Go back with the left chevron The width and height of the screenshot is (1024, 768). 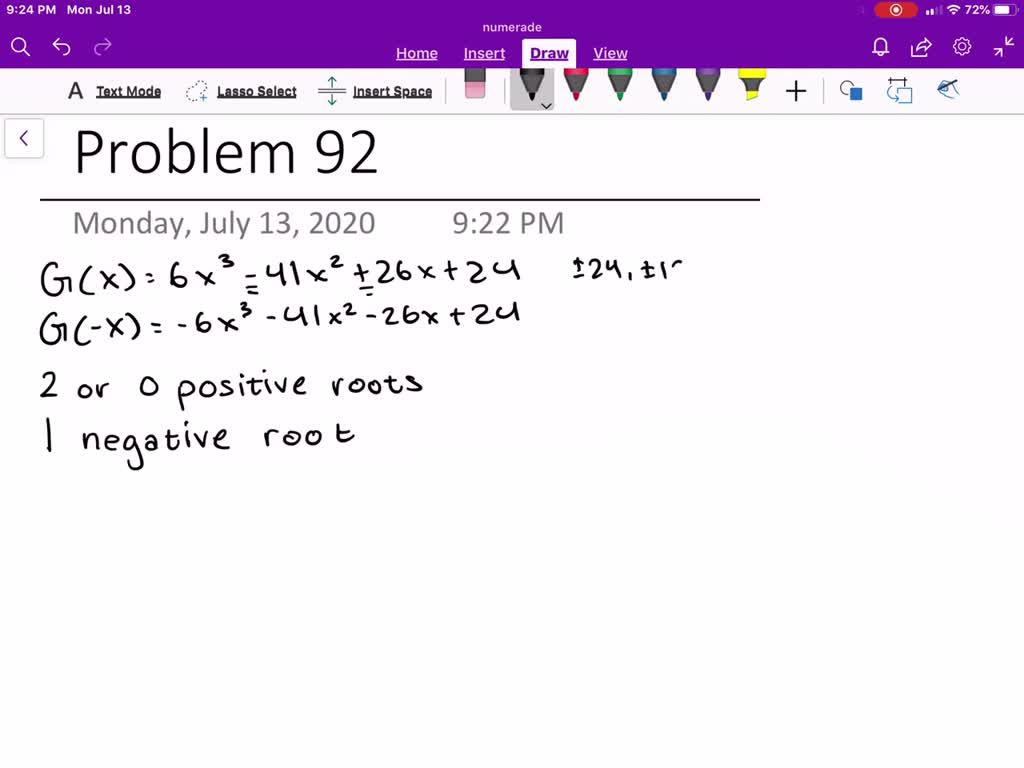(24, 138)
